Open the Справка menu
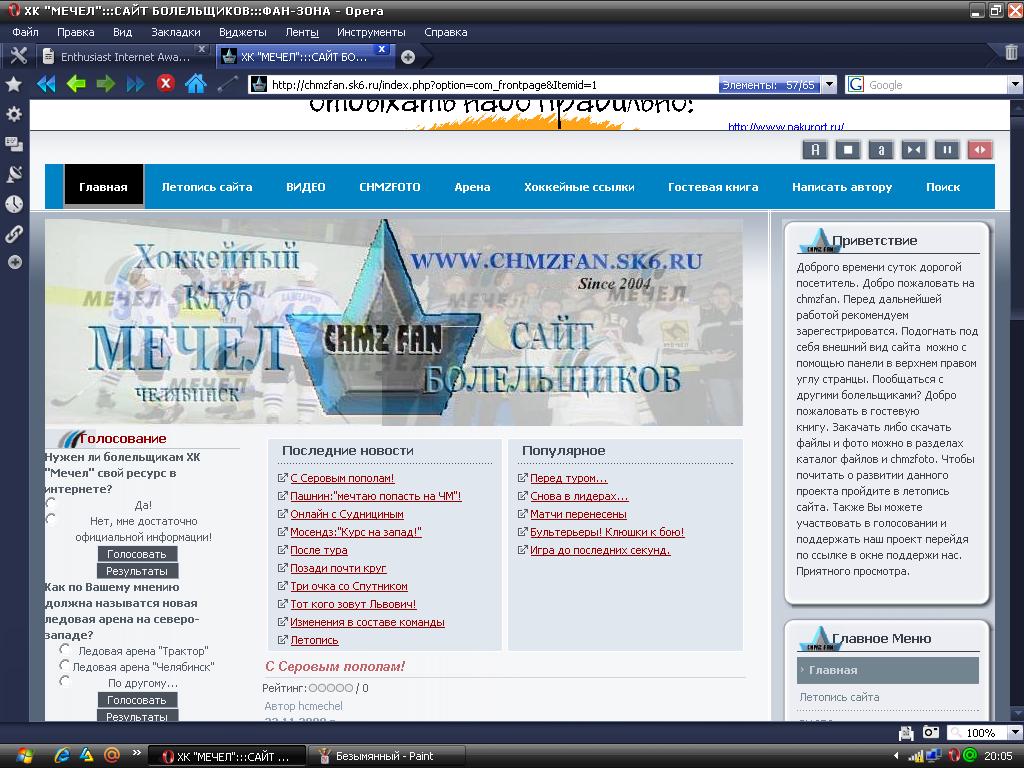Viewport: 1024px width, 768px height. tap(445, 32)
